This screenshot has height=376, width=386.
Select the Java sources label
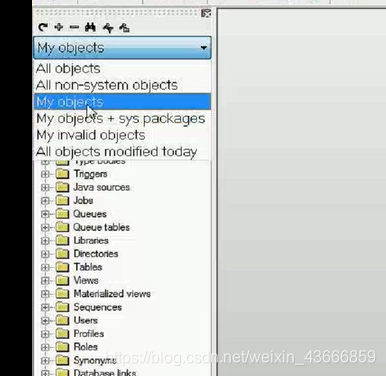tap(102, 187)
